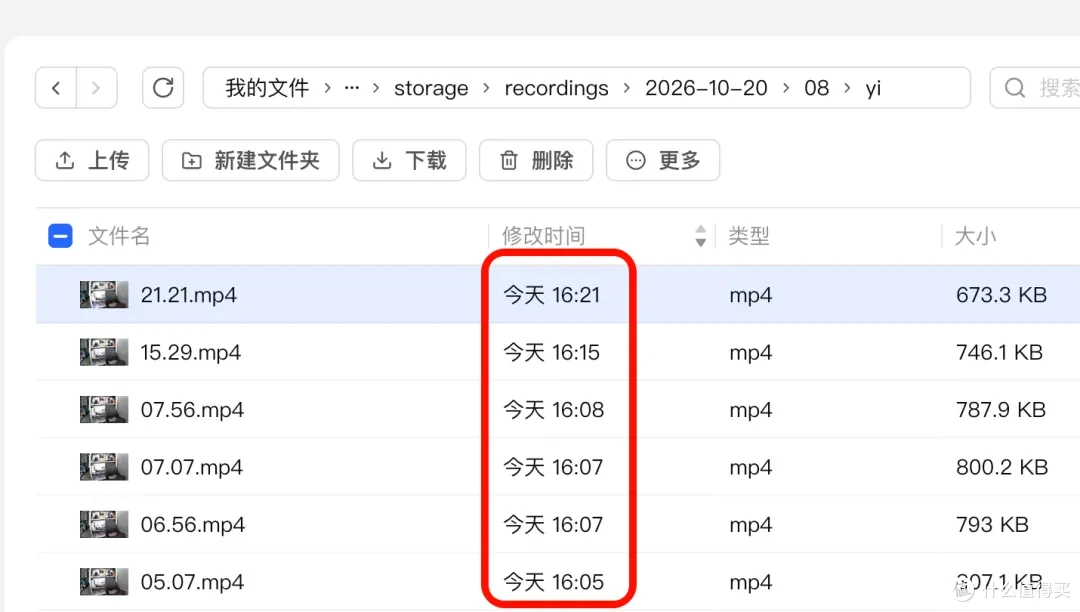Toggle the select-all checkbox in header
Image resolution: width=1080 pixels, height=612 pixels.
coord(61,236)
